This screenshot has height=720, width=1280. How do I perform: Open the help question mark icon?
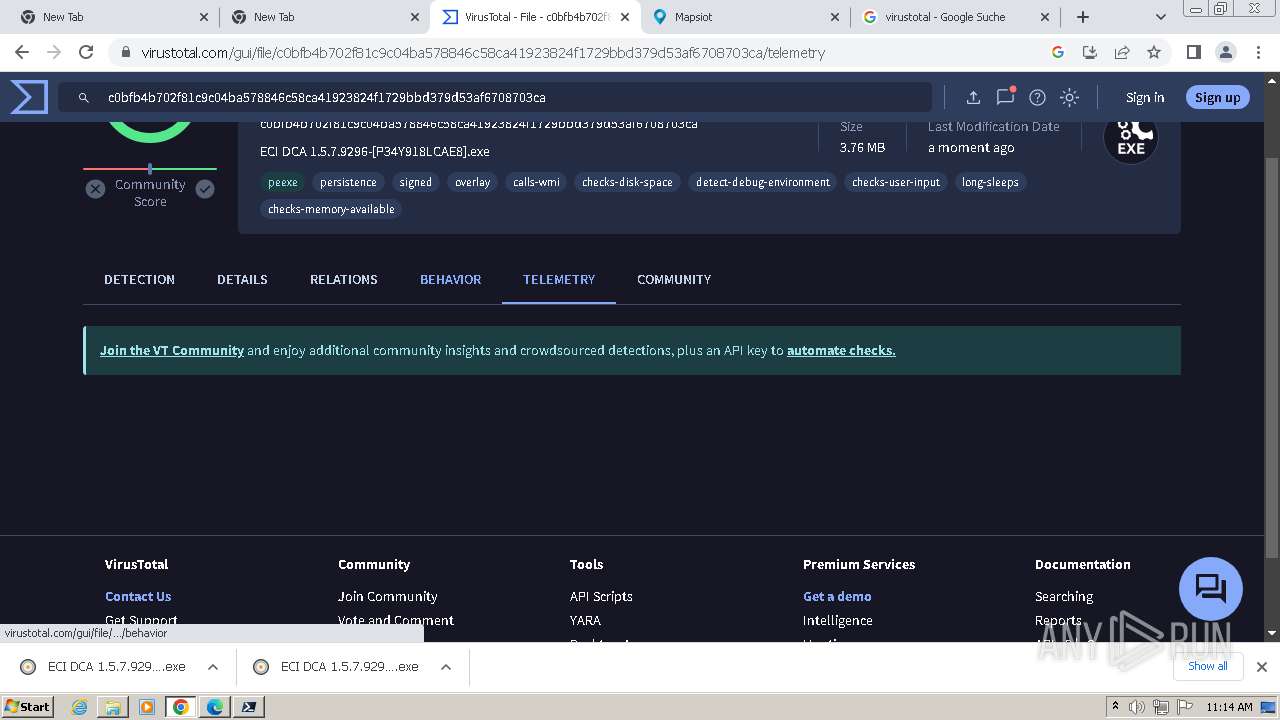tap(1037, 97)
